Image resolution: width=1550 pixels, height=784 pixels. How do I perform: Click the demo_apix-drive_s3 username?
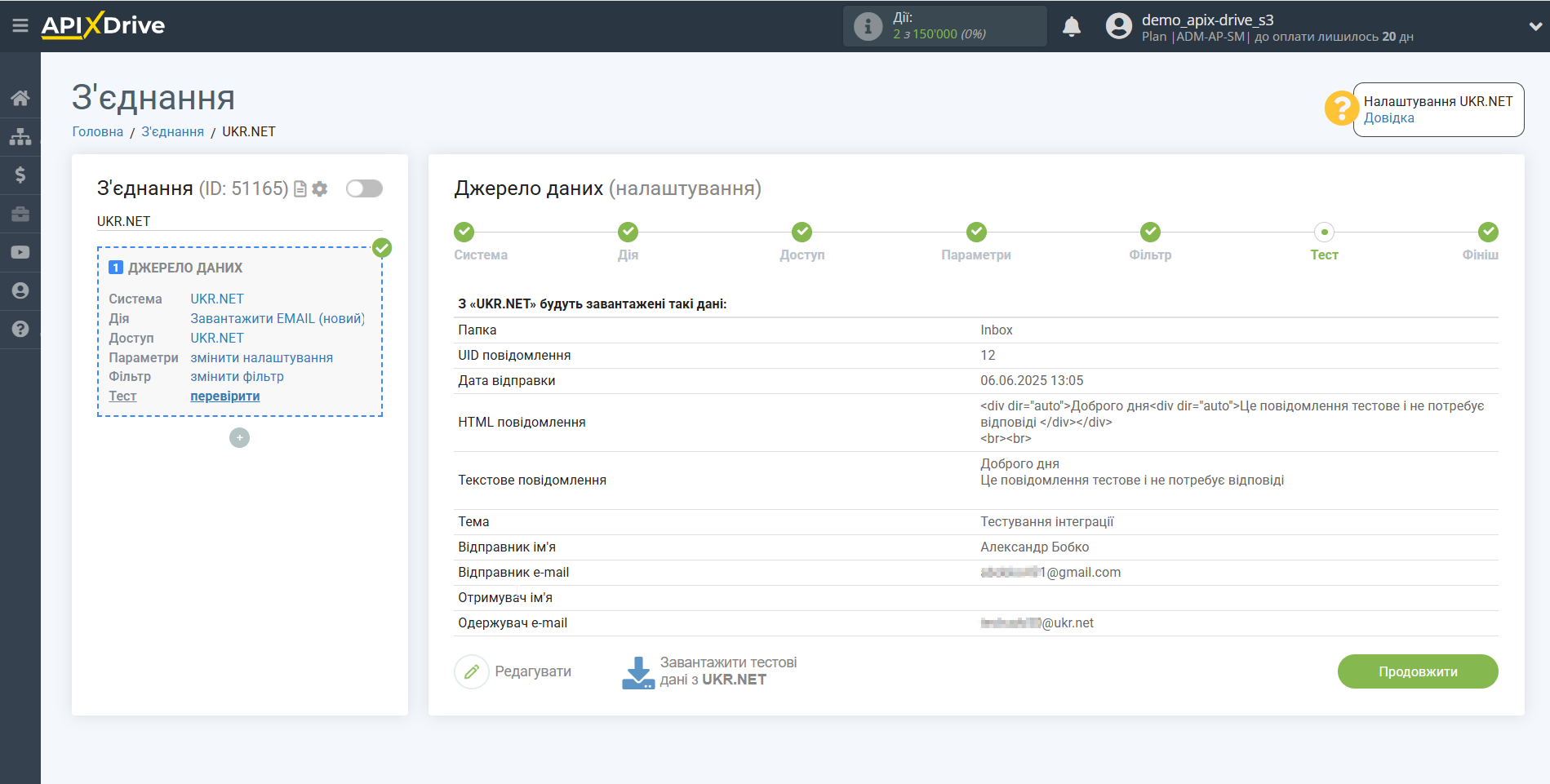(x=1207, y=20)
